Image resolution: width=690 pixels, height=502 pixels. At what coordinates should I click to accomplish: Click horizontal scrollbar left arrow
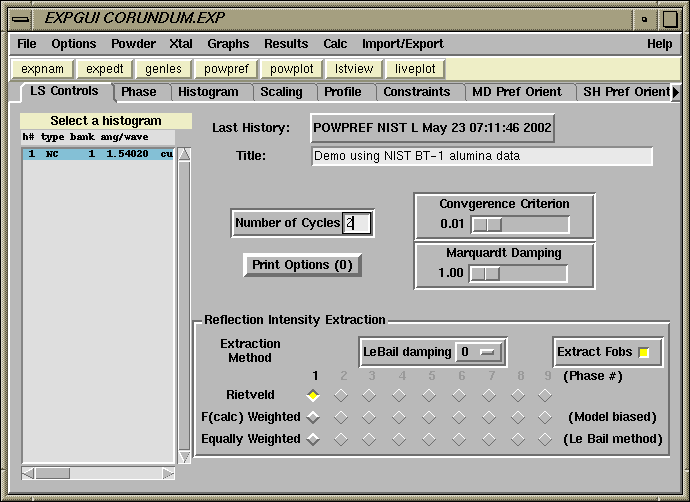(x=28, y=473)
